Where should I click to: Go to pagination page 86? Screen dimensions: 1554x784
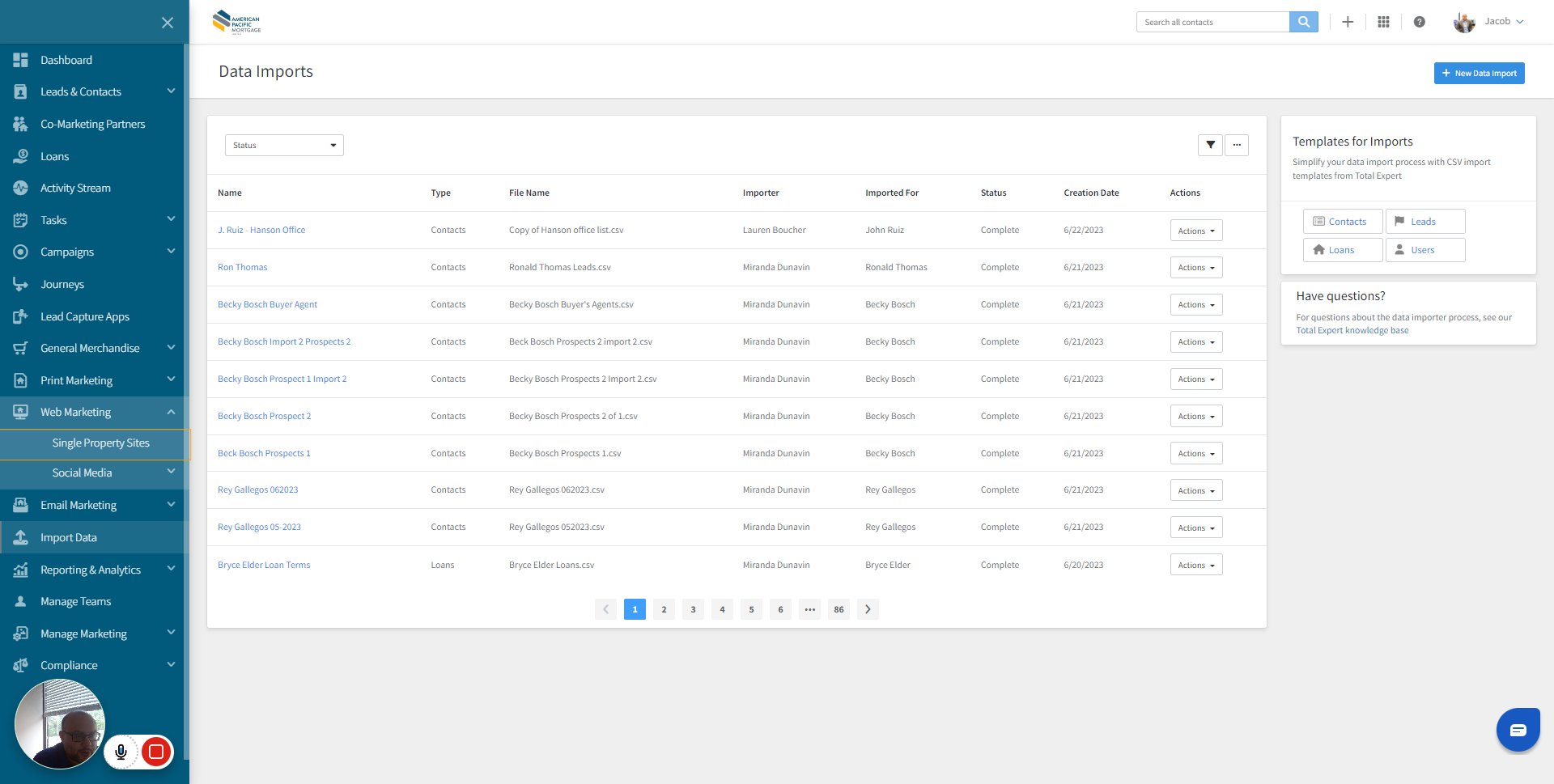(x=839, y=609)
